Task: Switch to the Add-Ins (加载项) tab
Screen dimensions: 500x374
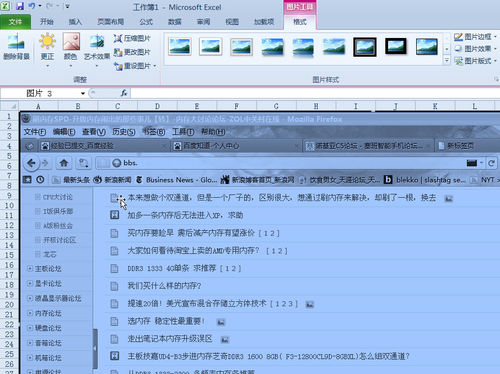Action: [x=264, y=22]
